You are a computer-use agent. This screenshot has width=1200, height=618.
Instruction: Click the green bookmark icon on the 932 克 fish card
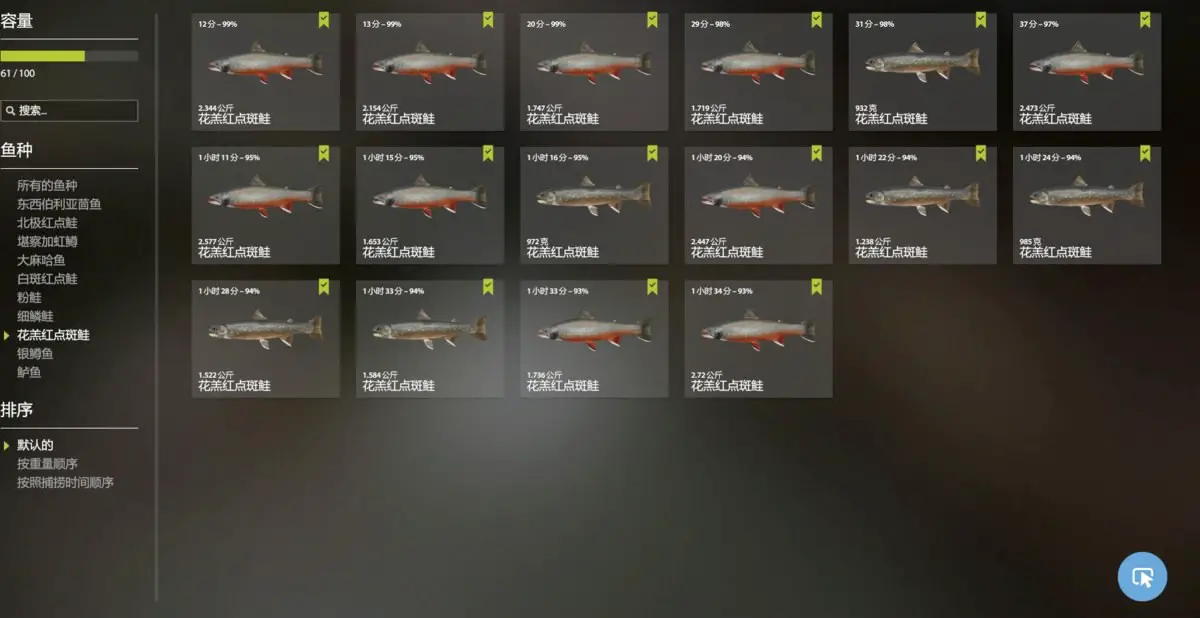980,20
